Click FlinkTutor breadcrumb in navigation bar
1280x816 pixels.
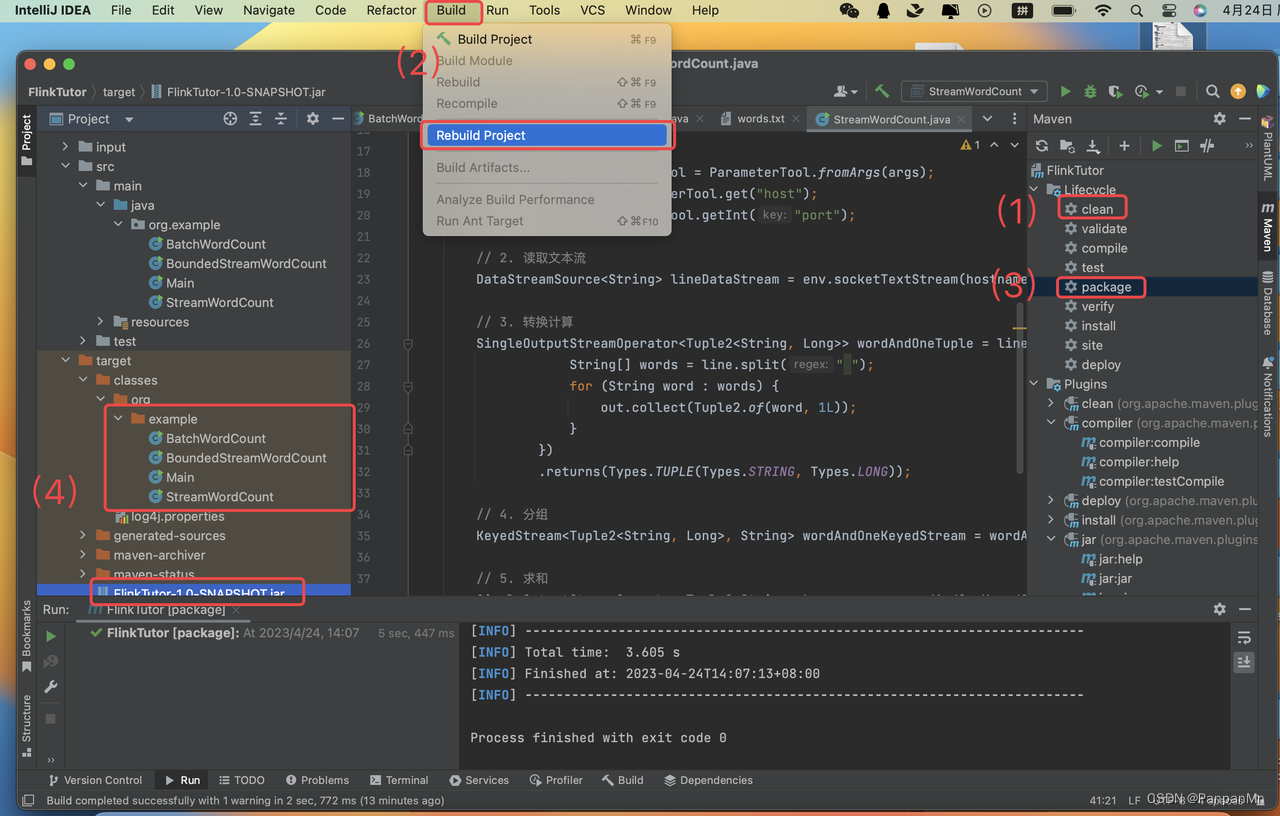57,91
